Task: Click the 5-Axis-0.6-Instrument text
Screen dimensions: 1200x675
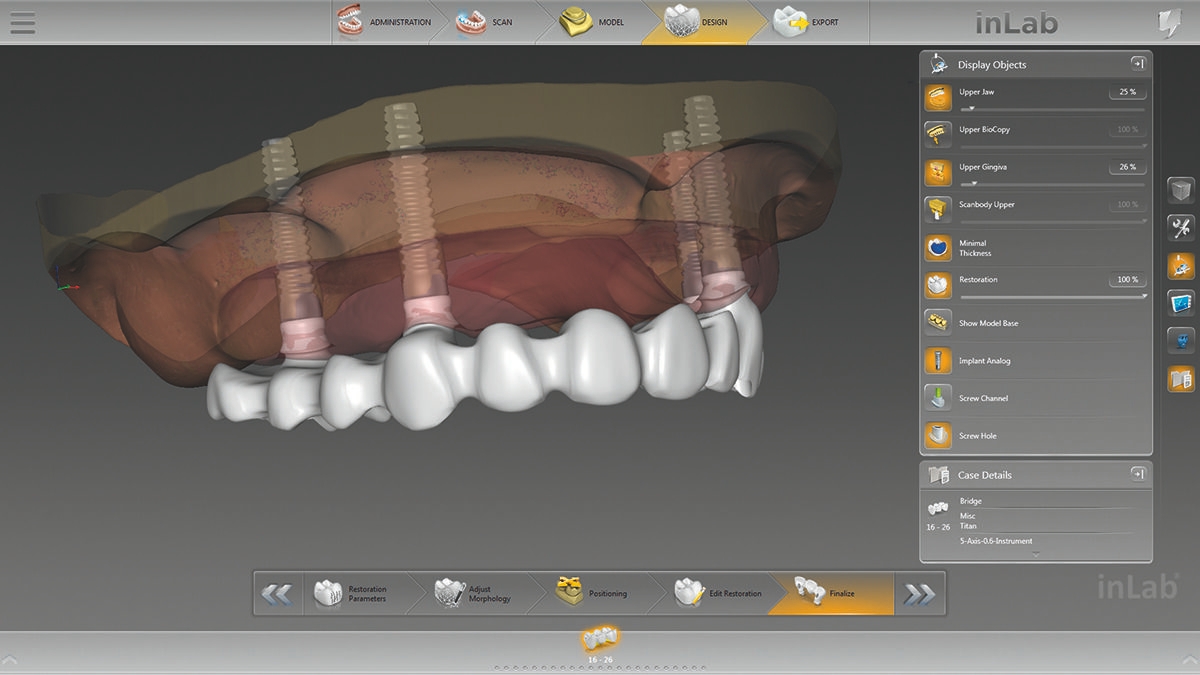Action: (x=996, y=541)
